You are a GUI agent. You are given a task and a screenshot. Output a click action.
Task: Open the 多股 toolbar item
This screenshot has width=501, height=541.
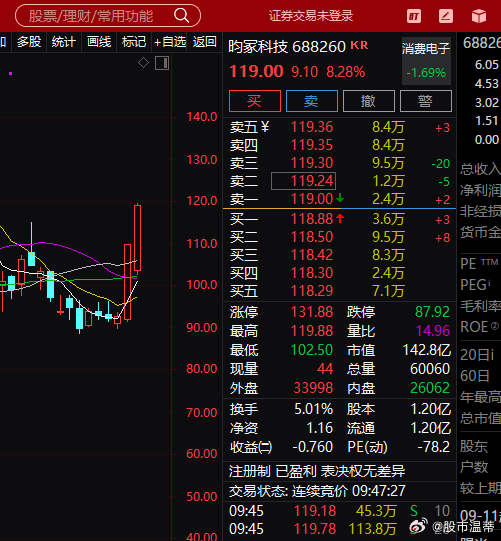pyautogui.click(x=29, y=42)
